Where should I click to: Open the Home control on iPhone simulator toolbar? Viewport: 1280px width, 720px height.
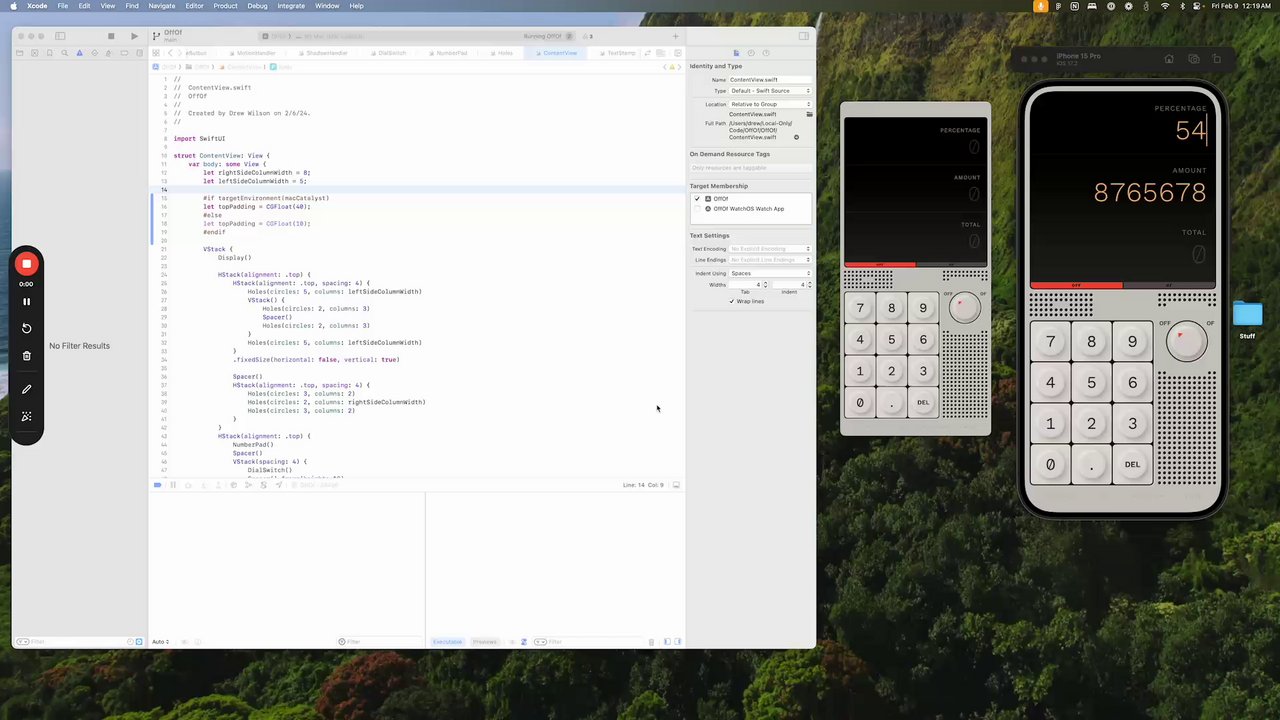click(1169, 59)
